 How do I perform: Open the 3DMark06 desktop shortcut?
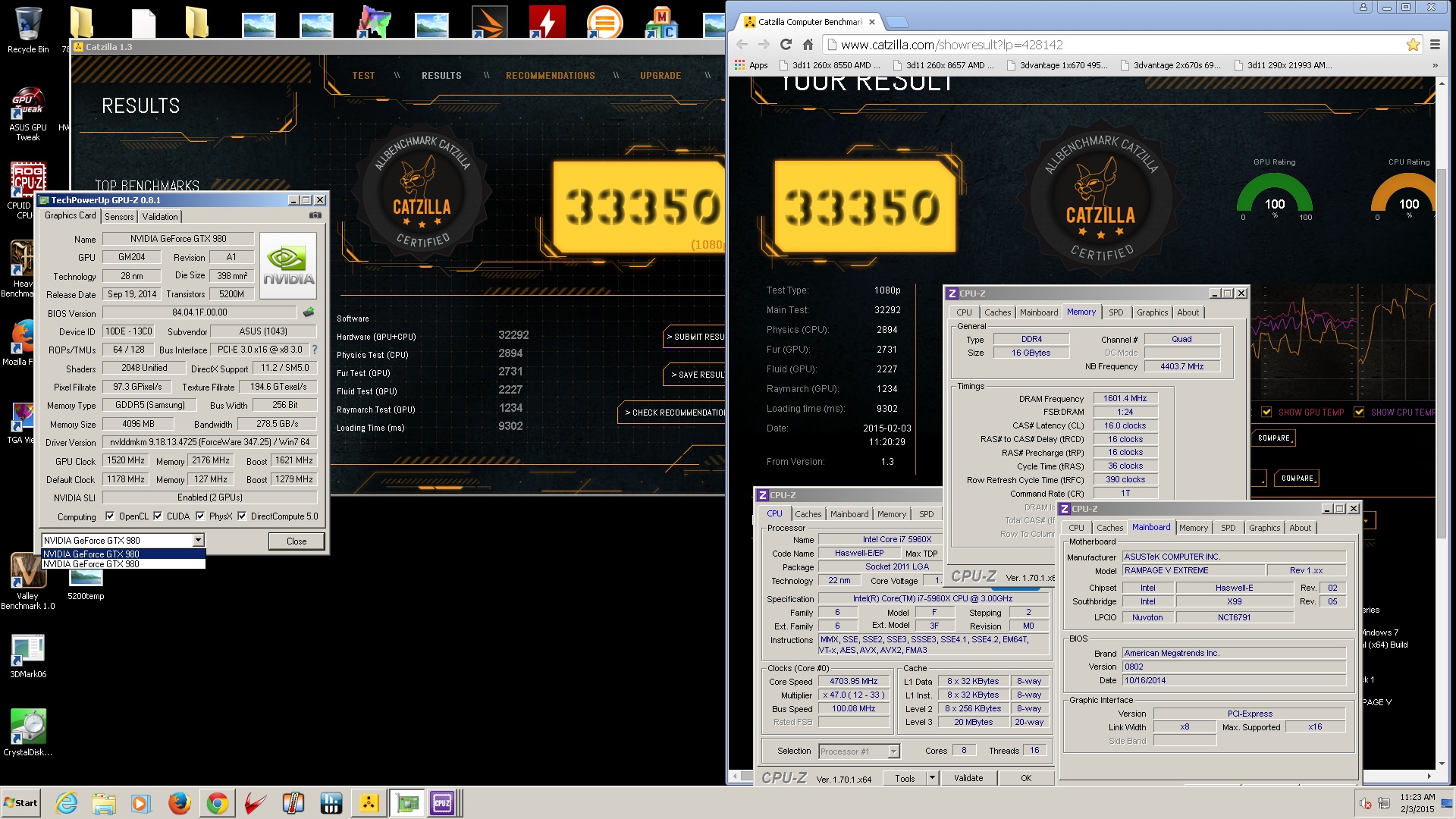click(x=27, y=656)
